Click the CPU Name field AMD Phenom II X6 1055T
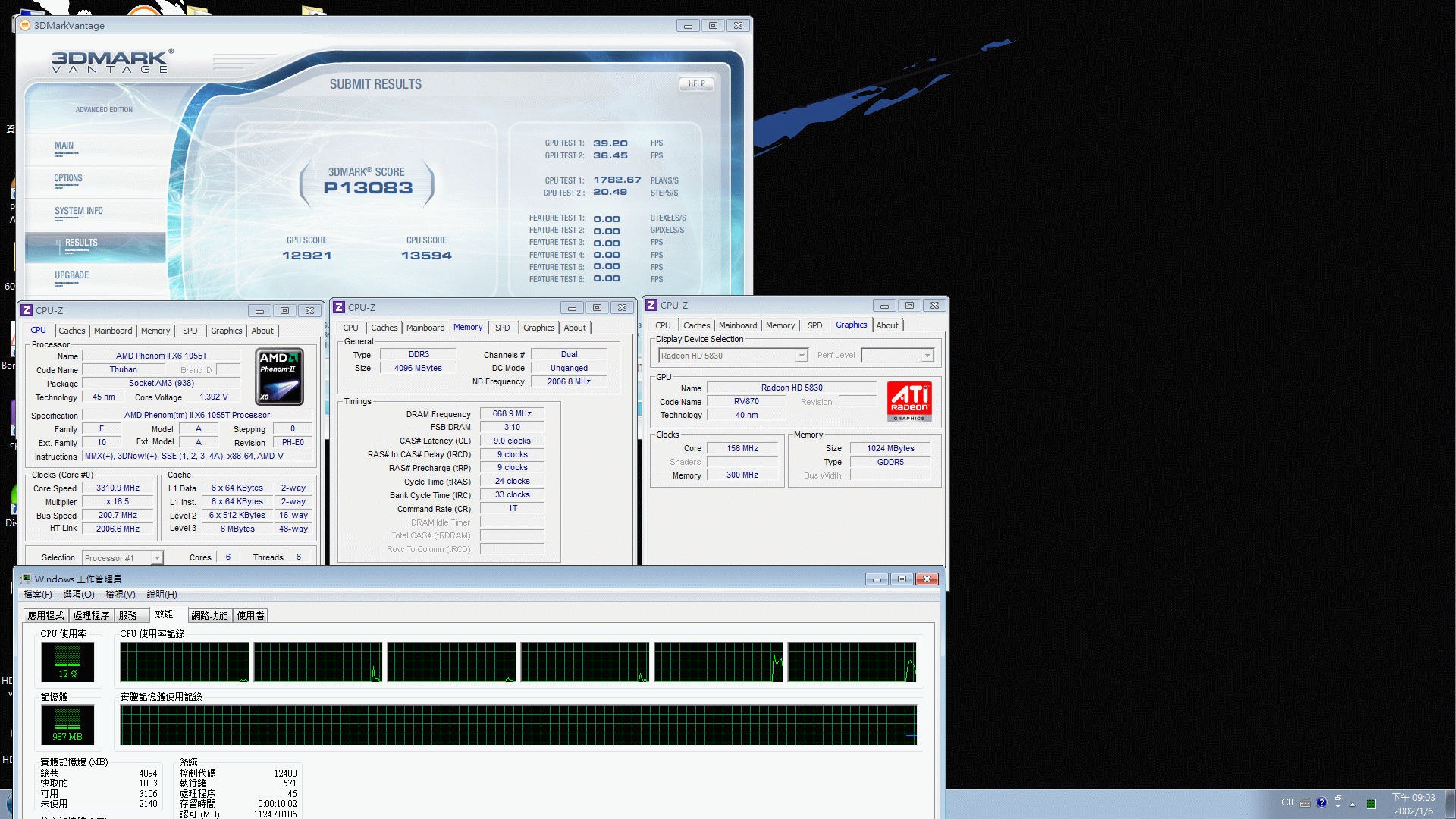The image size is (1456, 819). click(161, 356)
